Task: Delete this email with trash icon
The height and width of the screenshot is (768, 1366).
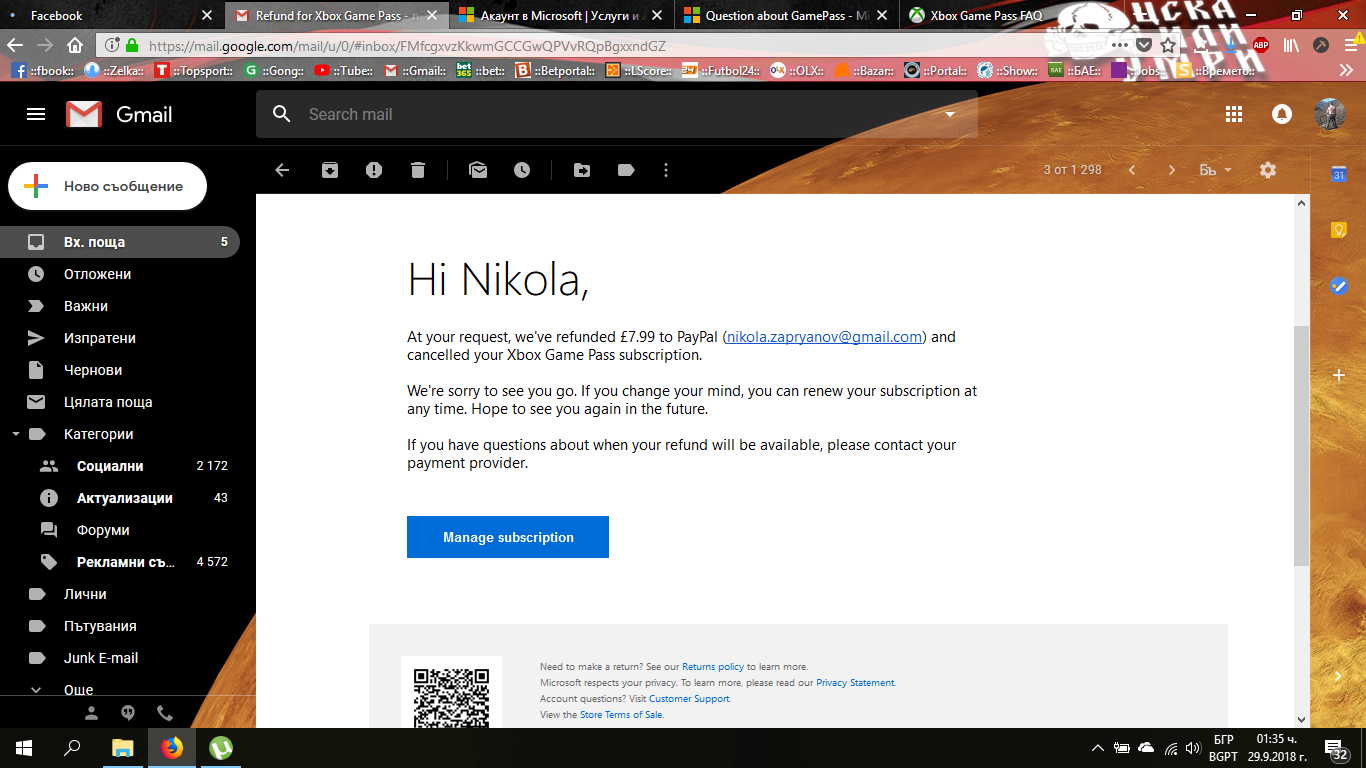Action: click(x=418, y=170)
